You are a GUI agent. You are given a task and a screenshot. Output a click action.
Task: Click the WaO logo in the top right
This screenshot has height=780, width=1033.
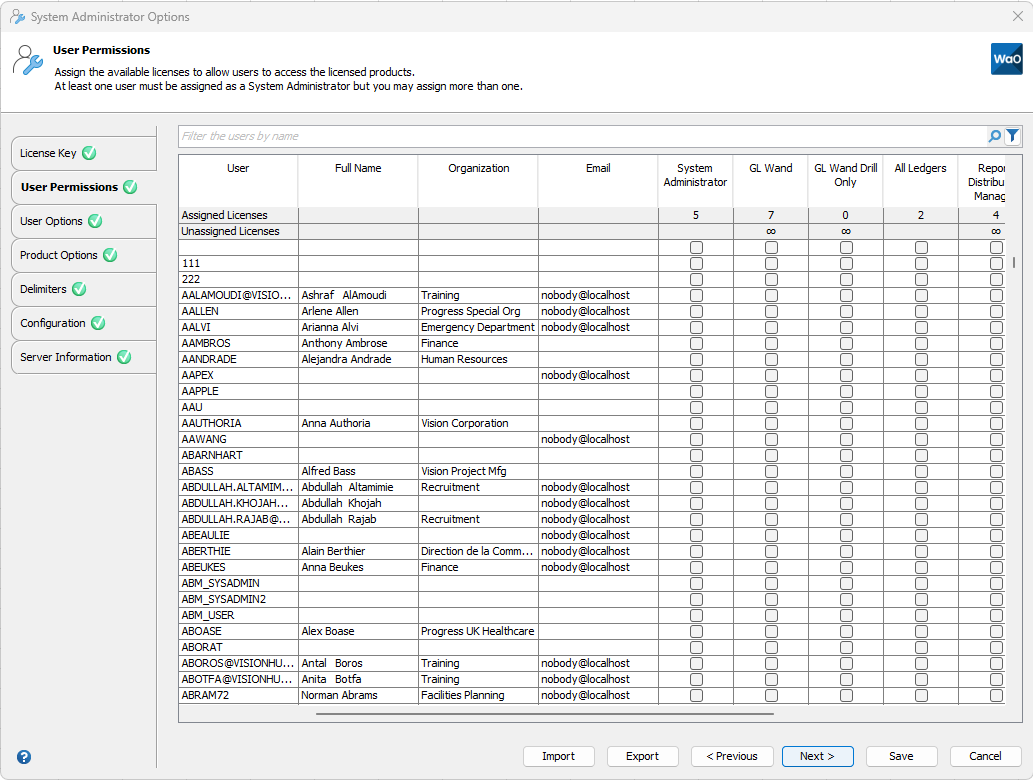[x=1006, y=59]
